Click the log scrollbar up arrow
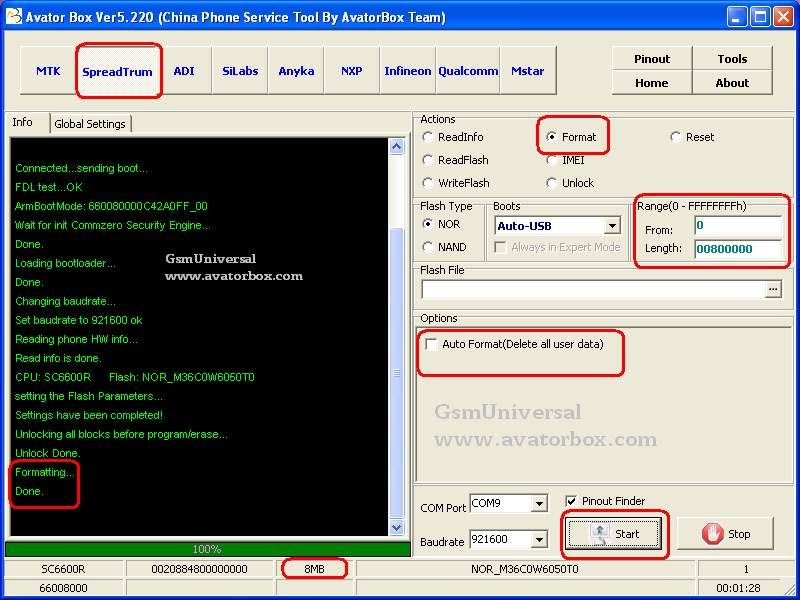800x600 pixels. (396, 147)
